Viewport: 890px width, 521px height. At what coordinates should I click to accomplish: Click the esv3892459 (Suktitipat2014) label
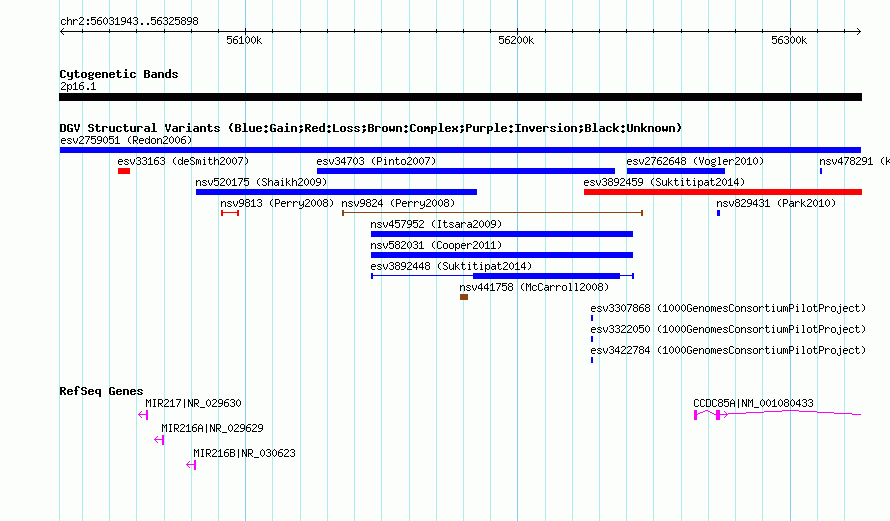[x=664, y=182]
